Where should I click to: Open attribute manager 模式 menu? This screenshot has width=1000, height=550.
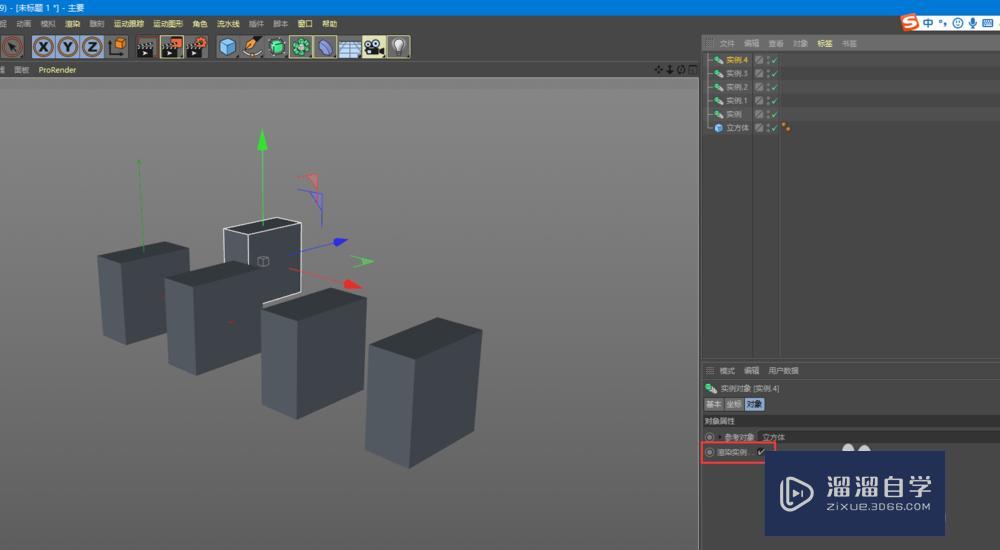pos(727,371)
